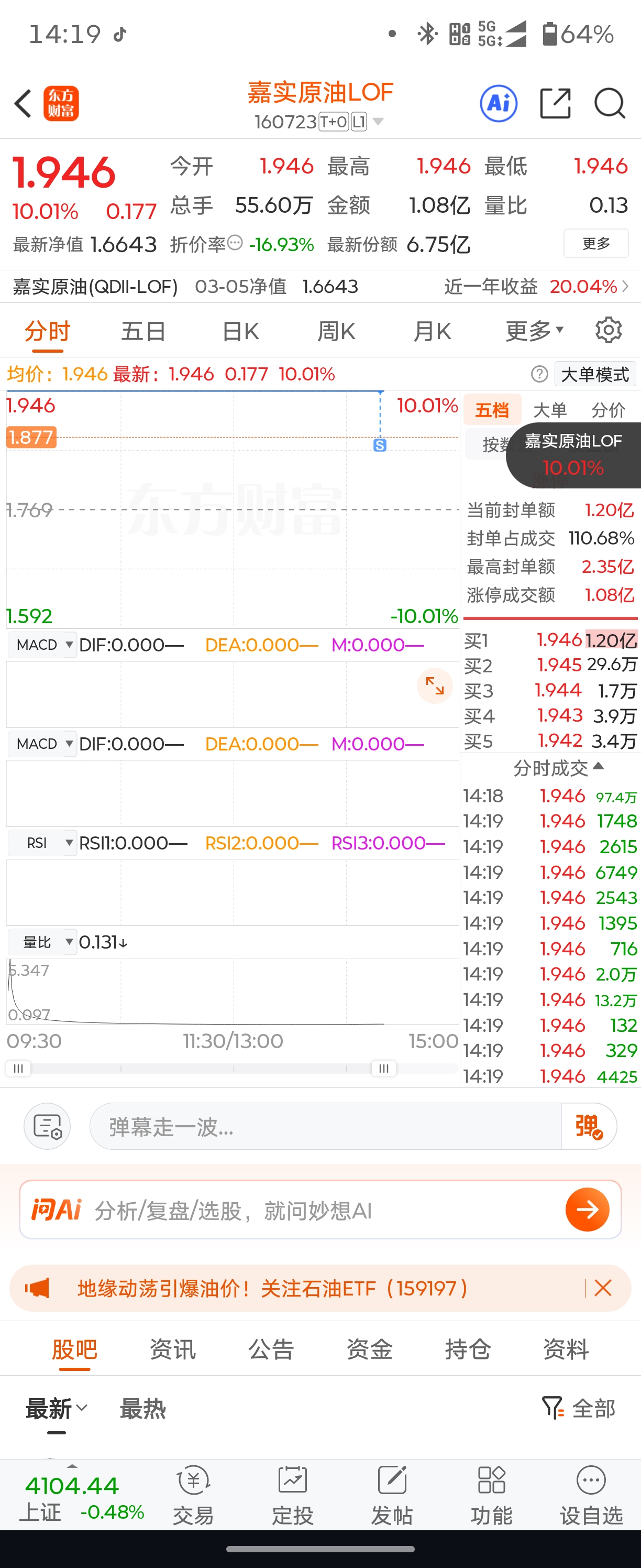The height and width of the screenshot is (1568, 641).
Task: Select the 五档 order book tab
Action: point(492,410)
